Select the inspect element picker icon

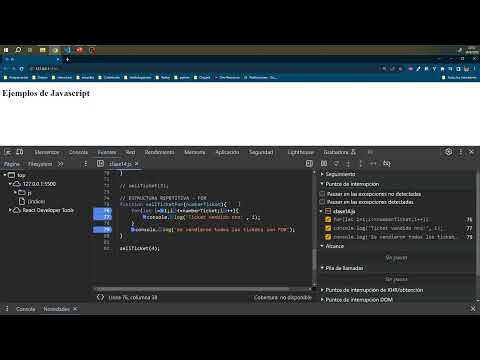click(7, 152)
